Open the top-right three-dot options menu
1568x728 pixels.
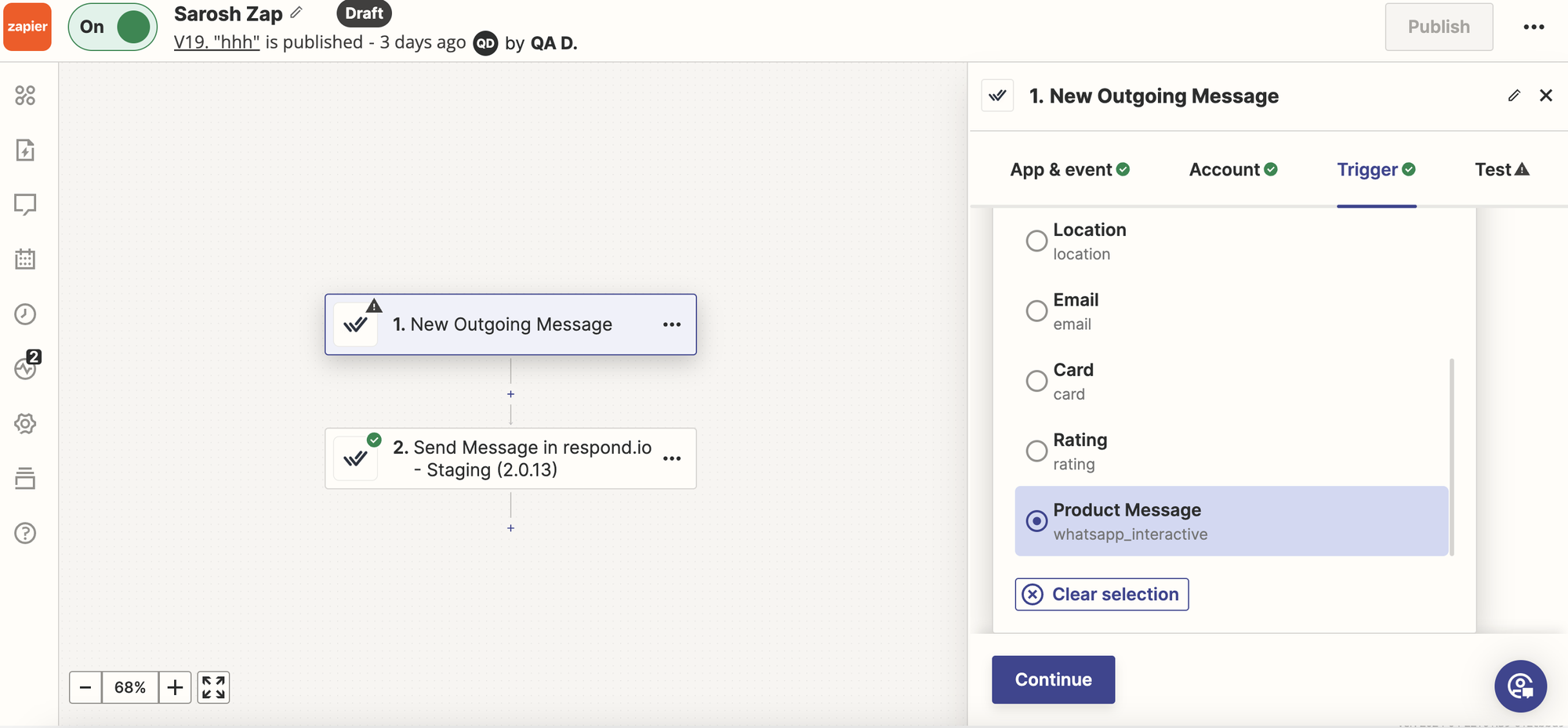(x=1534, y=27)
